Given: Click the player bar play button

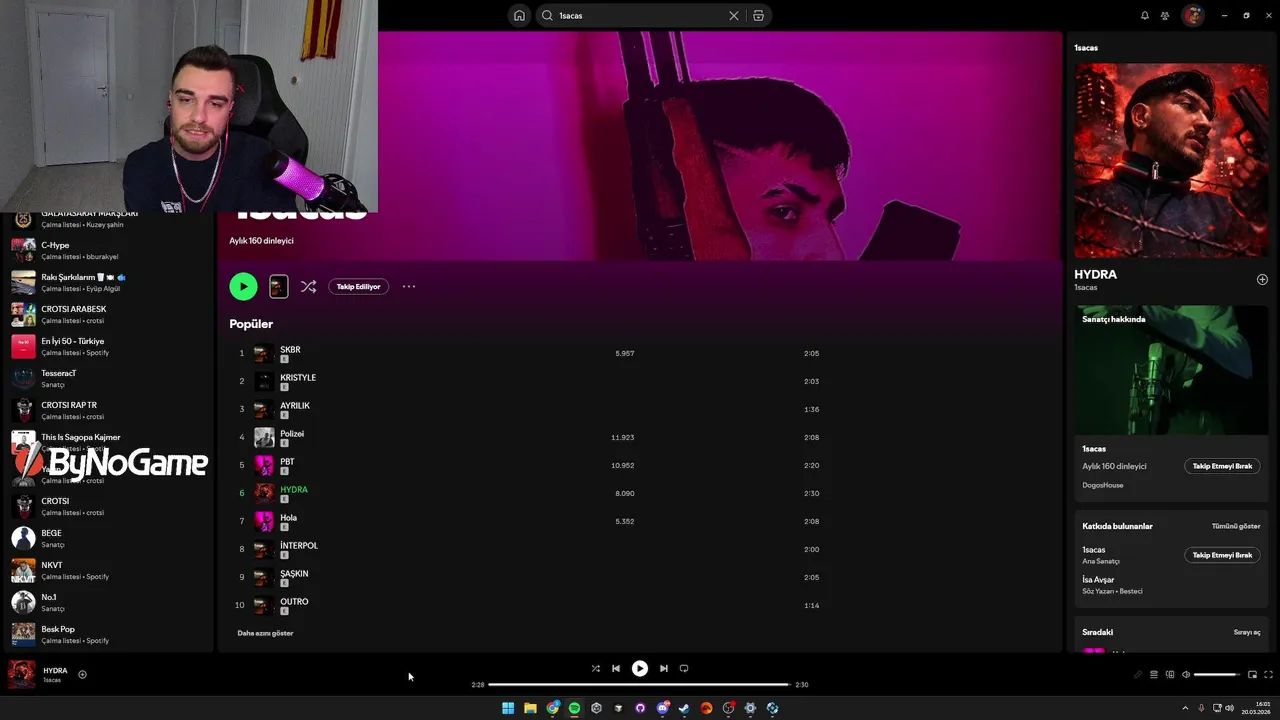Looking at the screenshot, I should [640, 668].
